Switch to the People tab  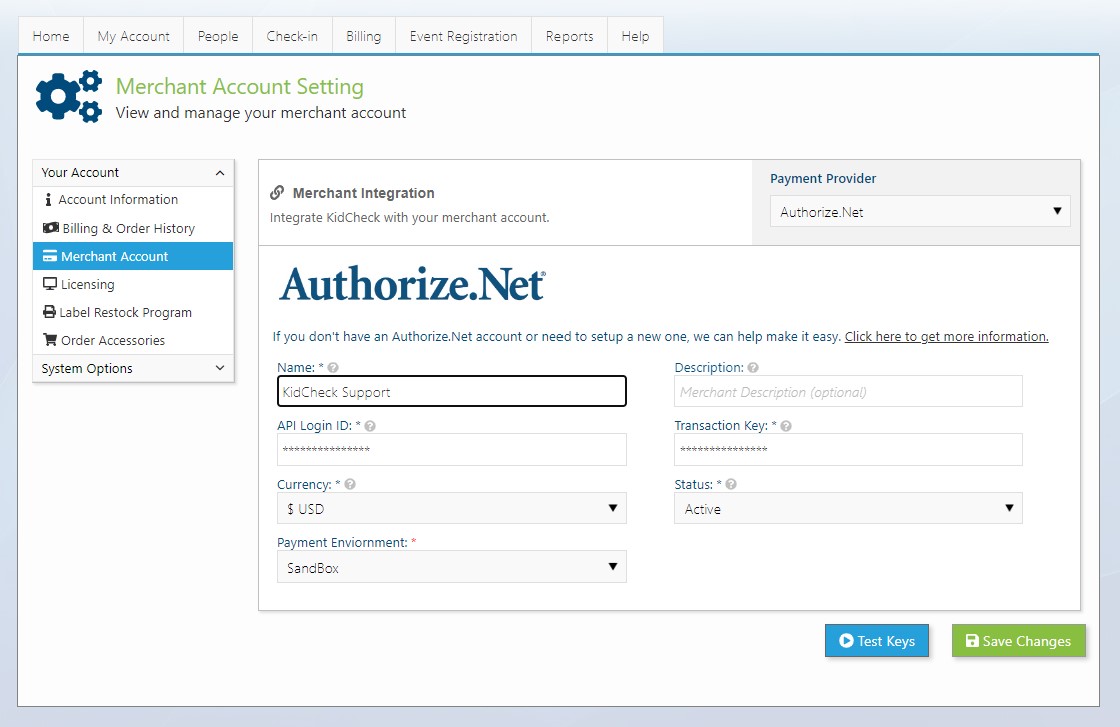point(218,36)
